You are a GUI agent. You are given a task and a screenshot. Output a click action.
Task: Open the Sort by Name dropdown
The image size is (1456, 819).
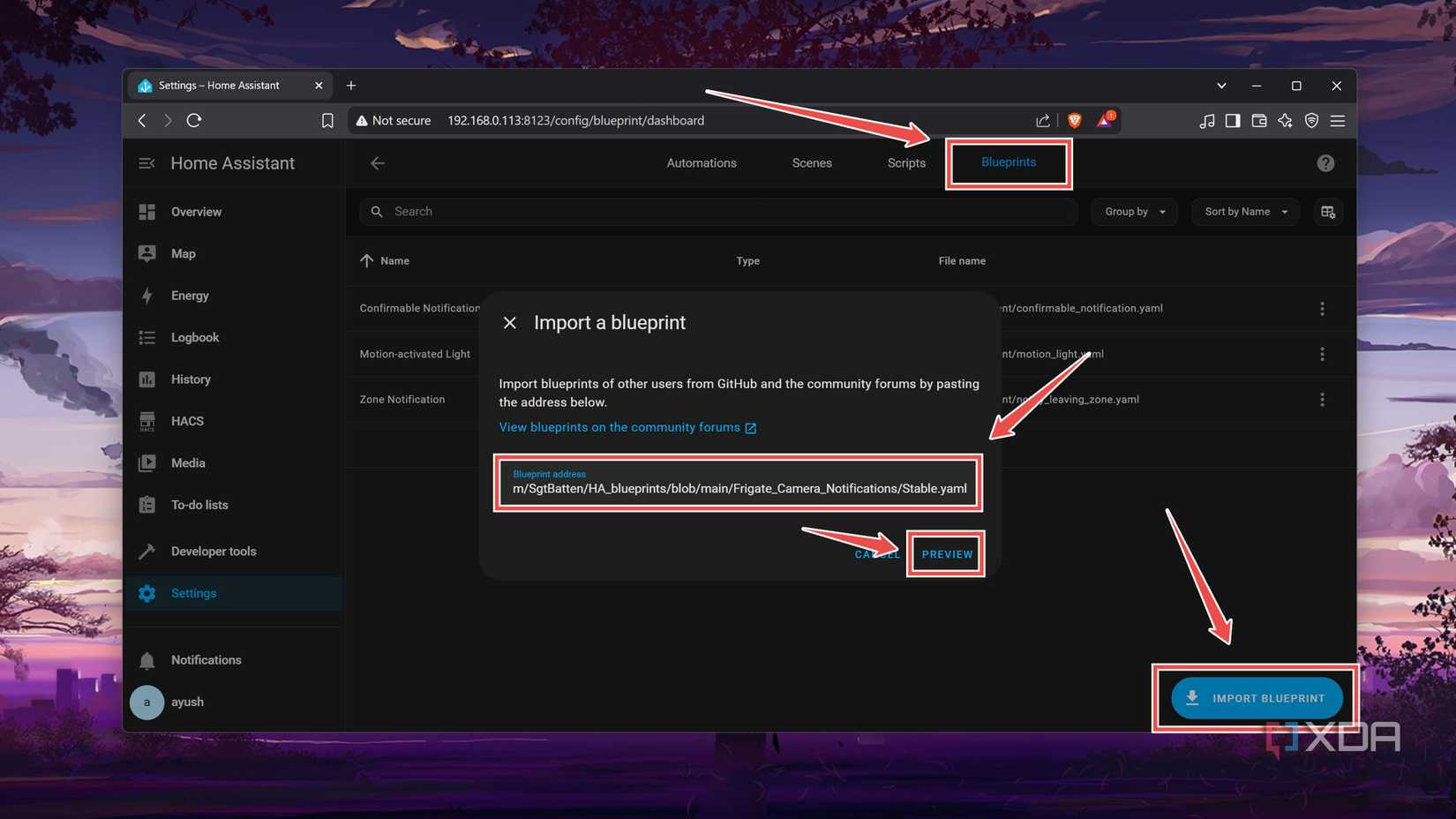[1245, 211]
